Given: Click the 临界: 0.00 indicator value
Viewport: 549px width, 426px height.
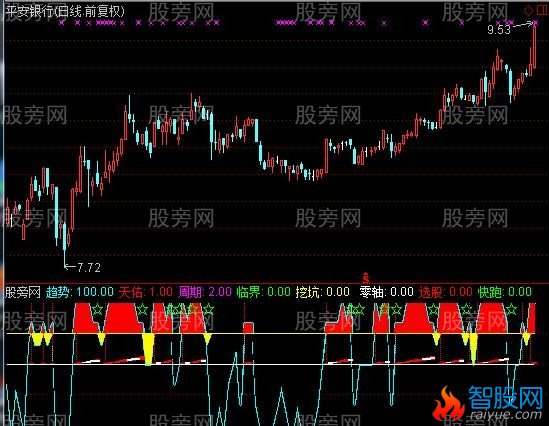Looking at the screenshot, I should (264, 292).
